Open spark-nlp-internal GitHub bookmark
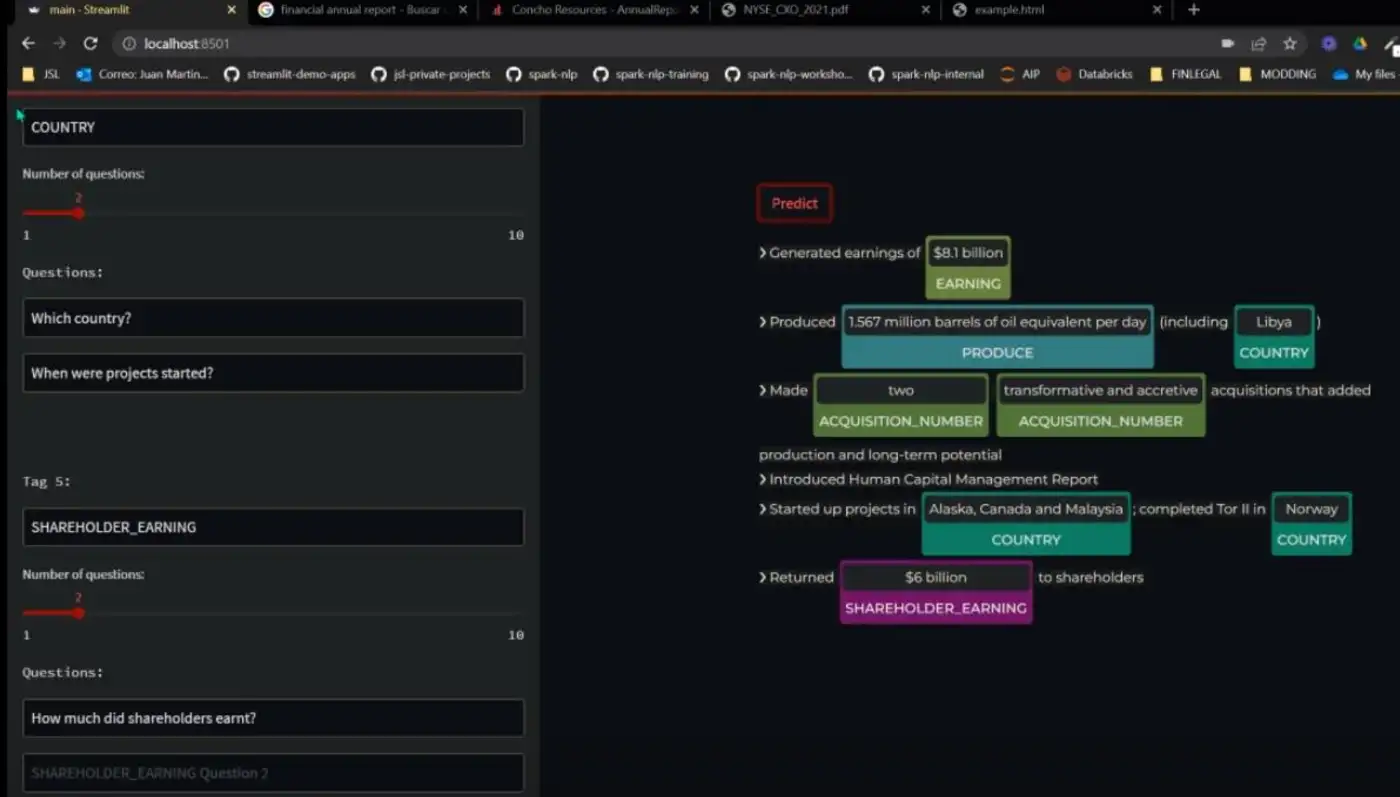The width and height of the screenshot is (1400, 797). 926,74
